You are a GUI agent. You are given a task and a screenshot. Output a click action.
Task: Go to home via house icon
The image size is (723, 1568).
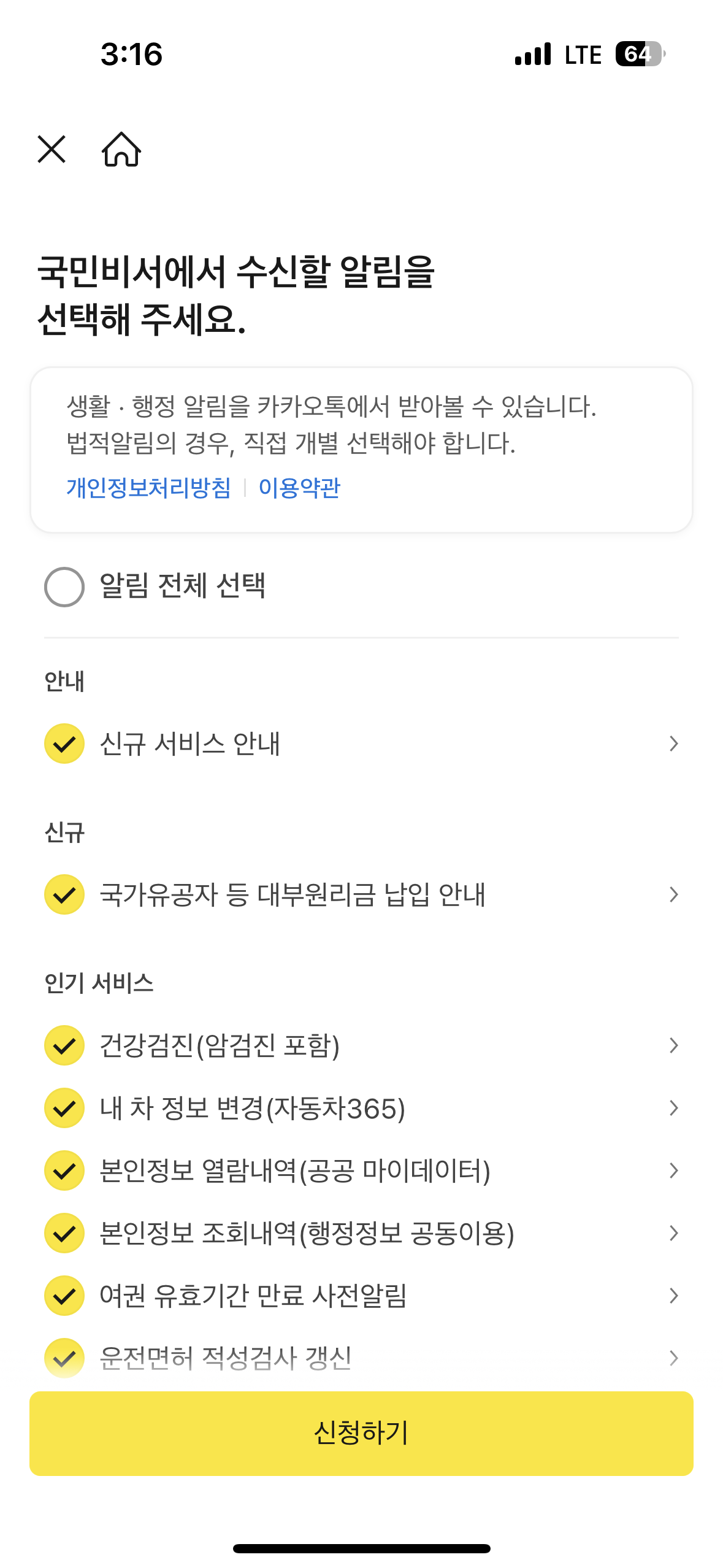point(121,150)
